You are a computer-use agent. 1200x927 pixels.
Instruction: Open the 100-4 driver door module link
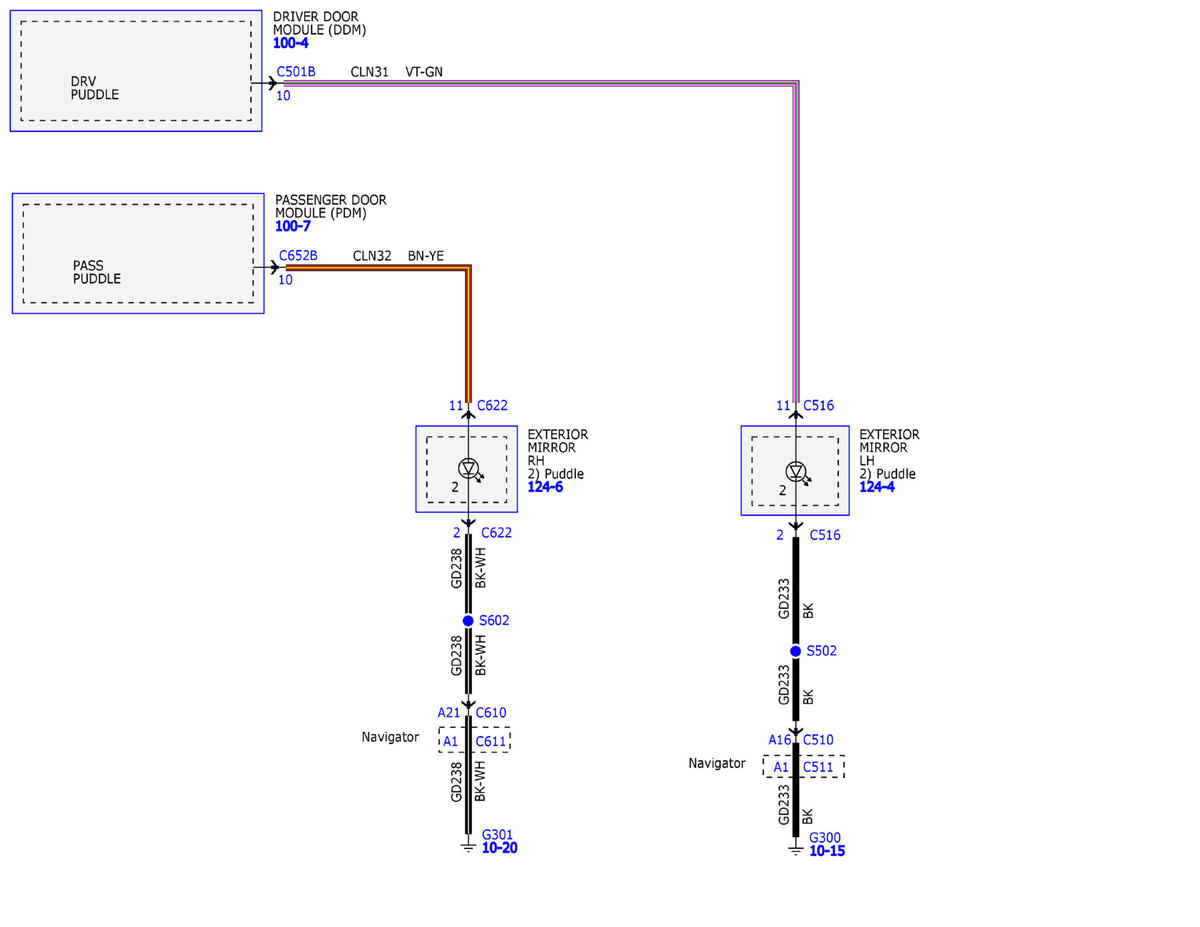291,44
